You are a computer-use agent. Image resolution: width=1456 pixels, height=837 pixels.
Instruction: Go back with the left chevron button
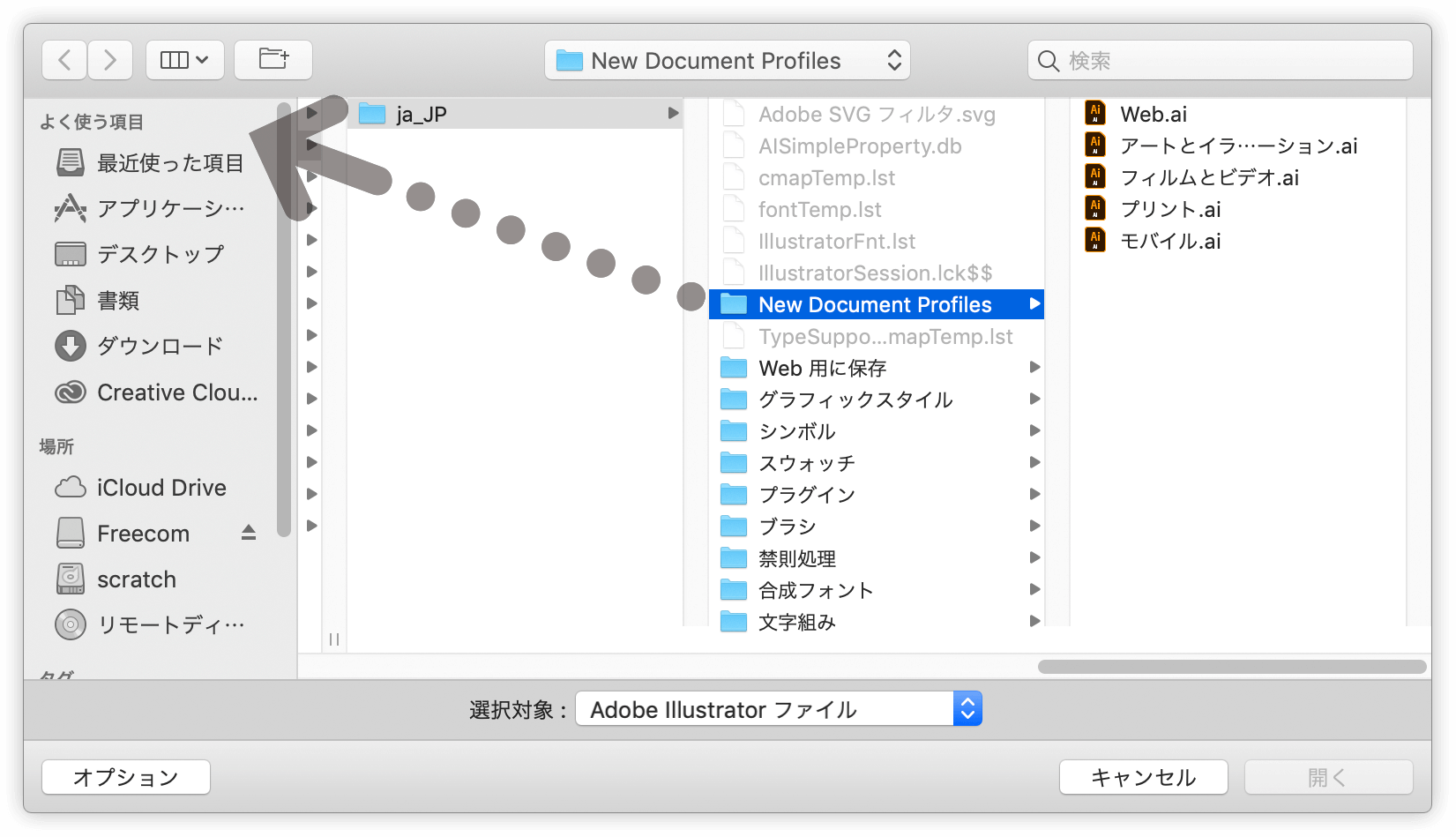pyautogui.click(x=64, y=60)
